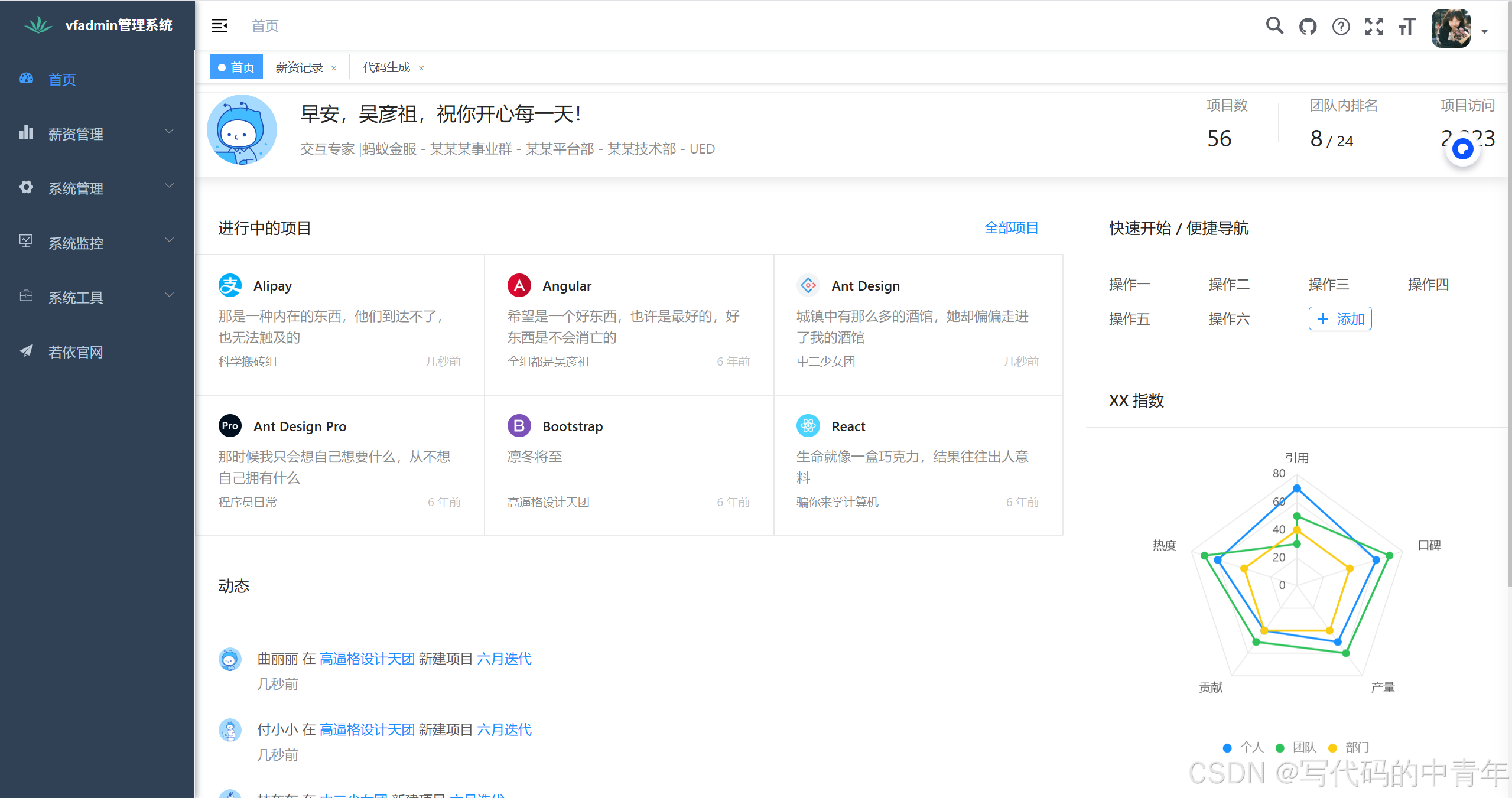Toggle fullscreen mode icon
1512x798 pixels.
[1374, 27]
